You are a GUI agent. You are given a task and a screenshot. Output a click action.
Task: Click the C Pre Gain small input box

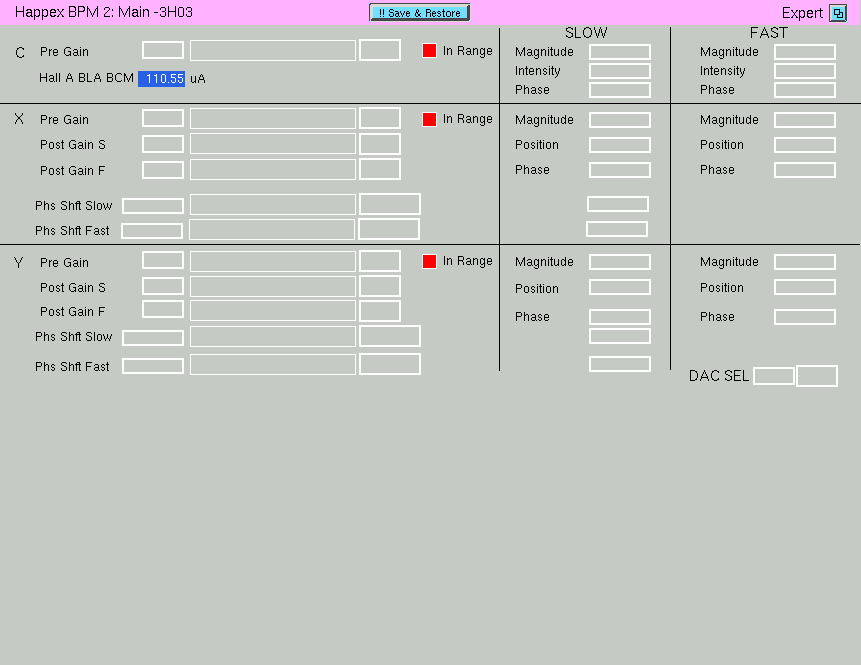point(163,50)
